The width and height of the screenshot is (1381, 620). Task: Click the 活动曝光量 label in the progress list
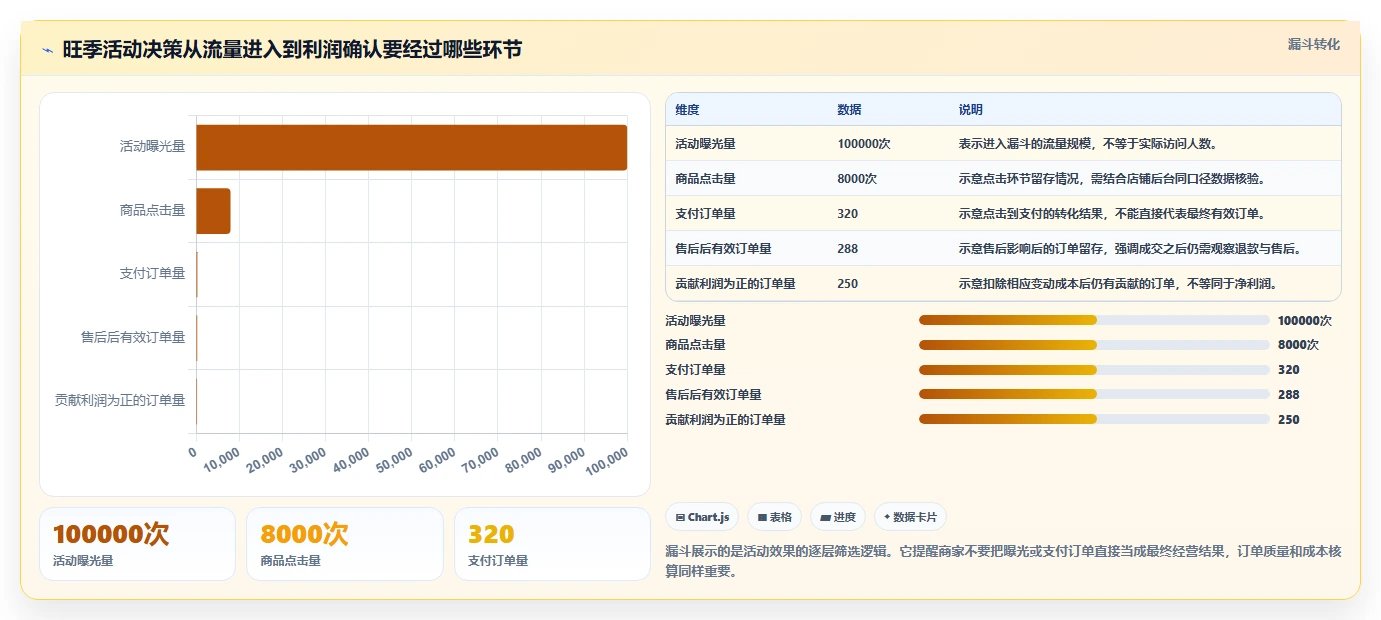click(x=695, y=321)
